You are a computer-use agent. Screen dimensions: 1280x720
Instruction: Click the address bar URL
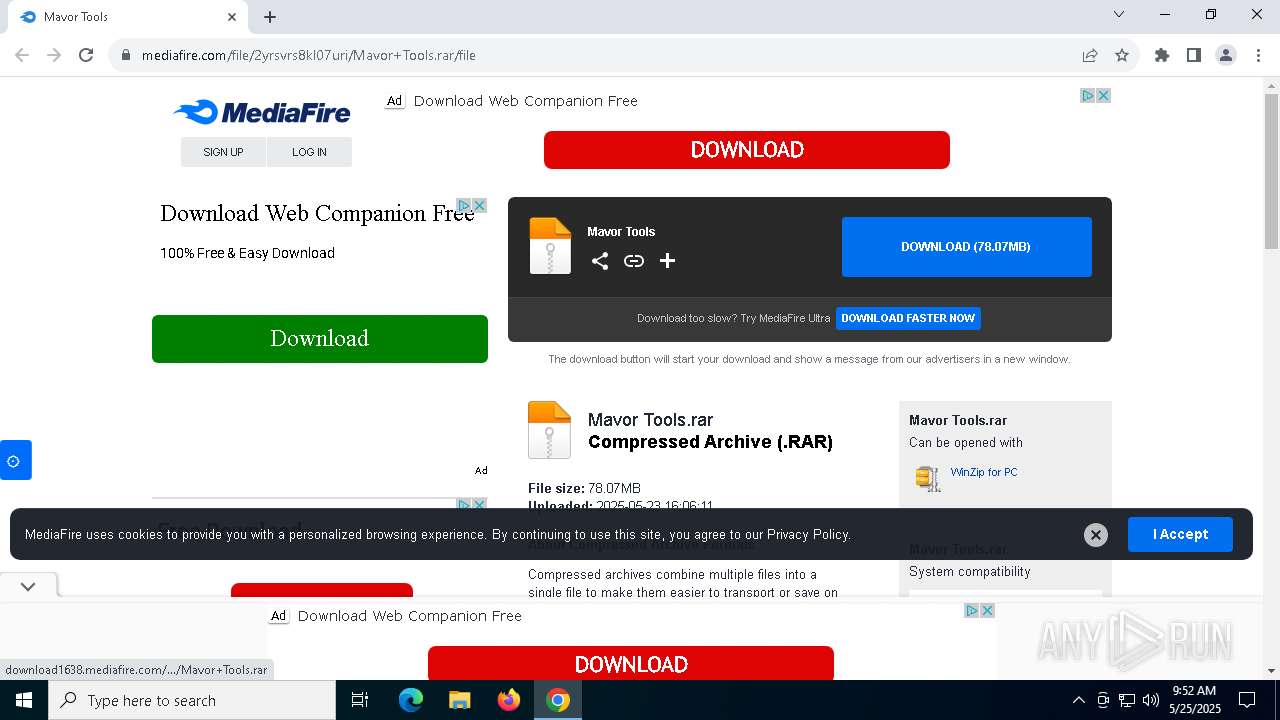[x=308, y=55]
